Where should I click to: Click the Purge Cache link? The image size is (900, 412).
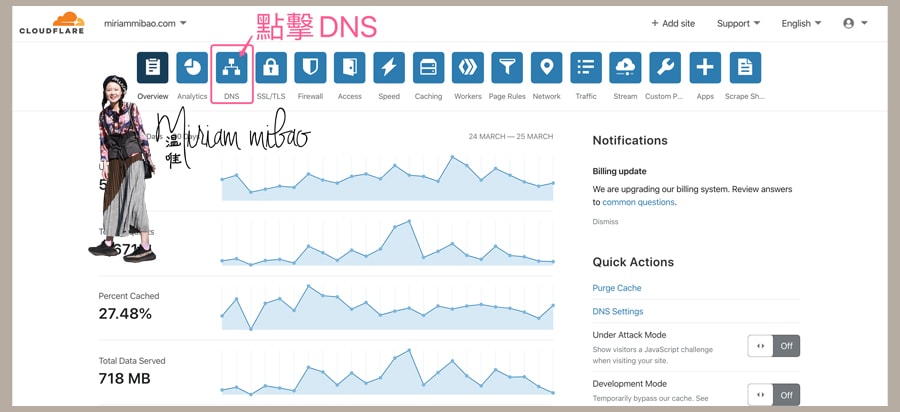point(616,288)
